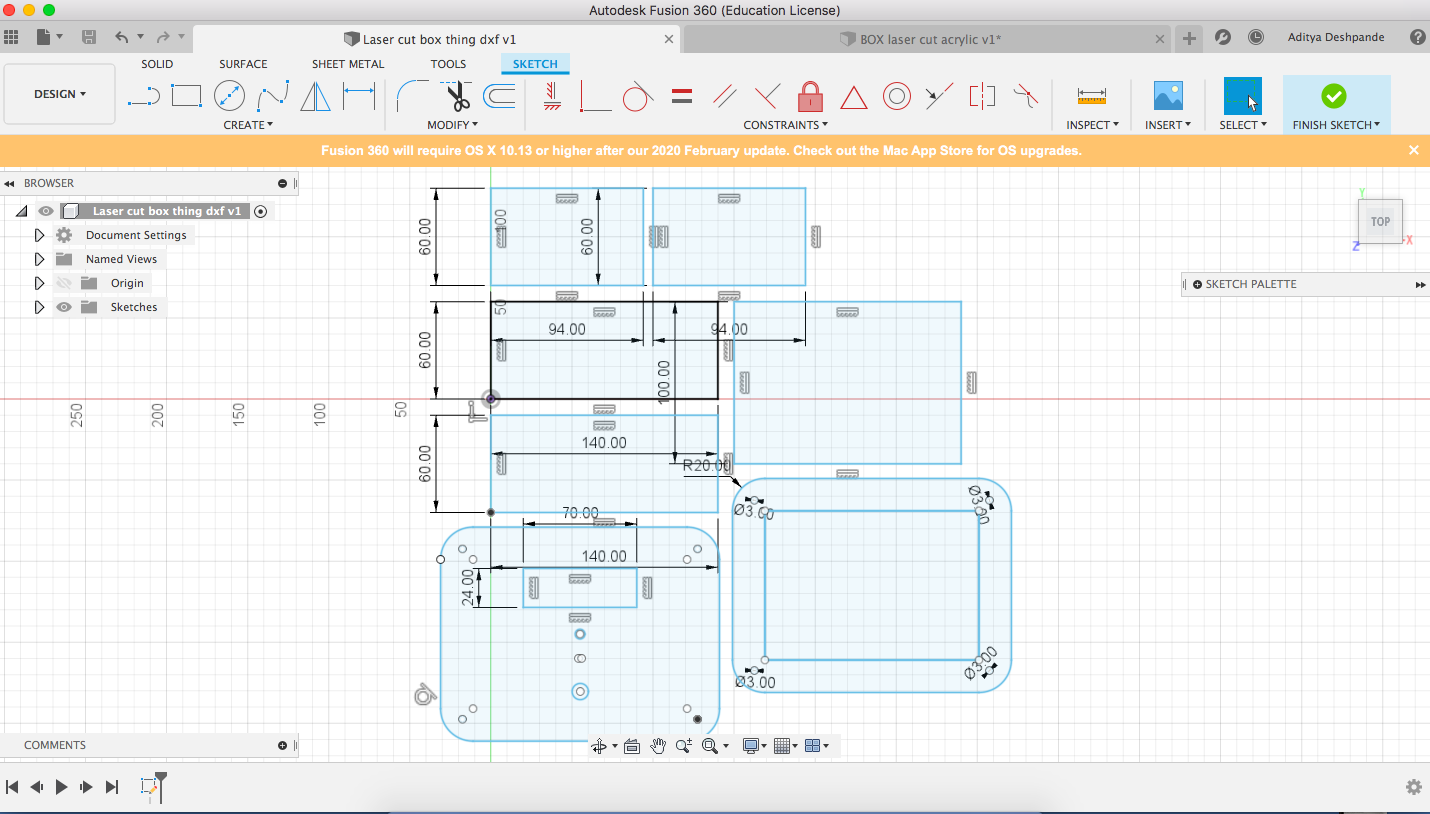
Task: Switch to the SOLID tab
Action: 157,64
